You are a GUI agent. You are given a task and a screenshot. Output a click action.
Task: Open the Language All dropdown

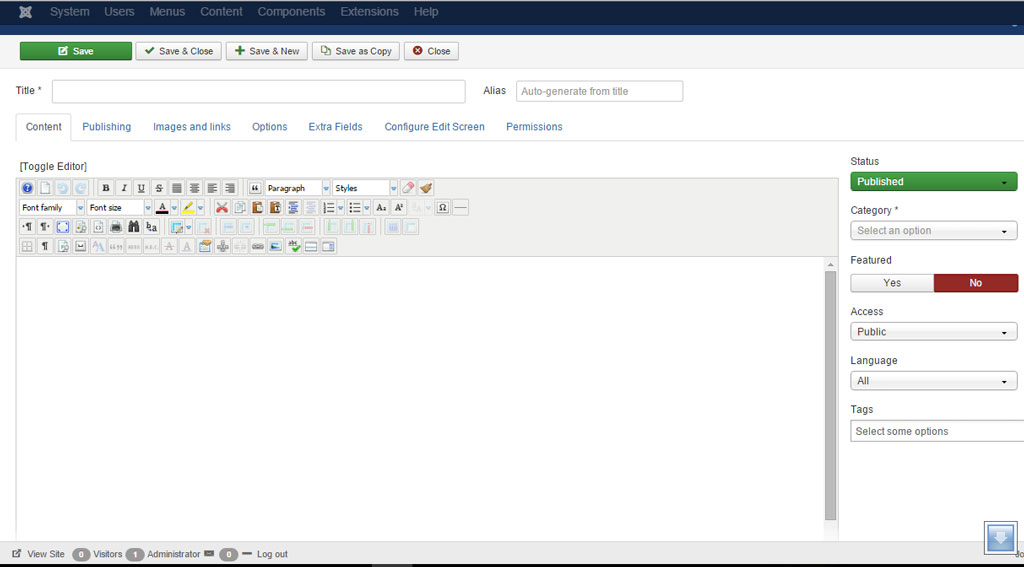coord(934,381)
